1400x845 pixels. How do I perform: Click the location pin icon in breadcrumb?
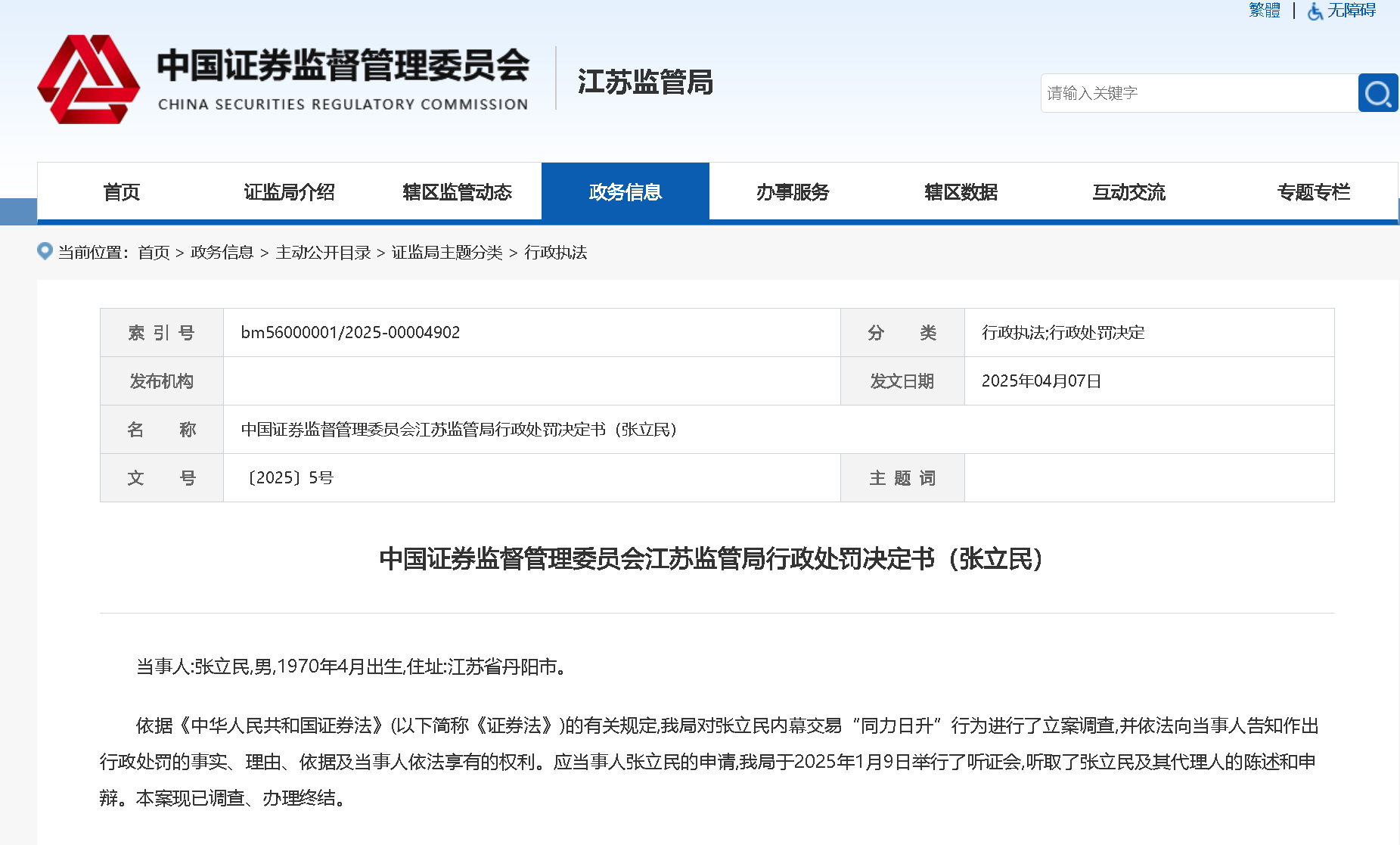point(45,251)
